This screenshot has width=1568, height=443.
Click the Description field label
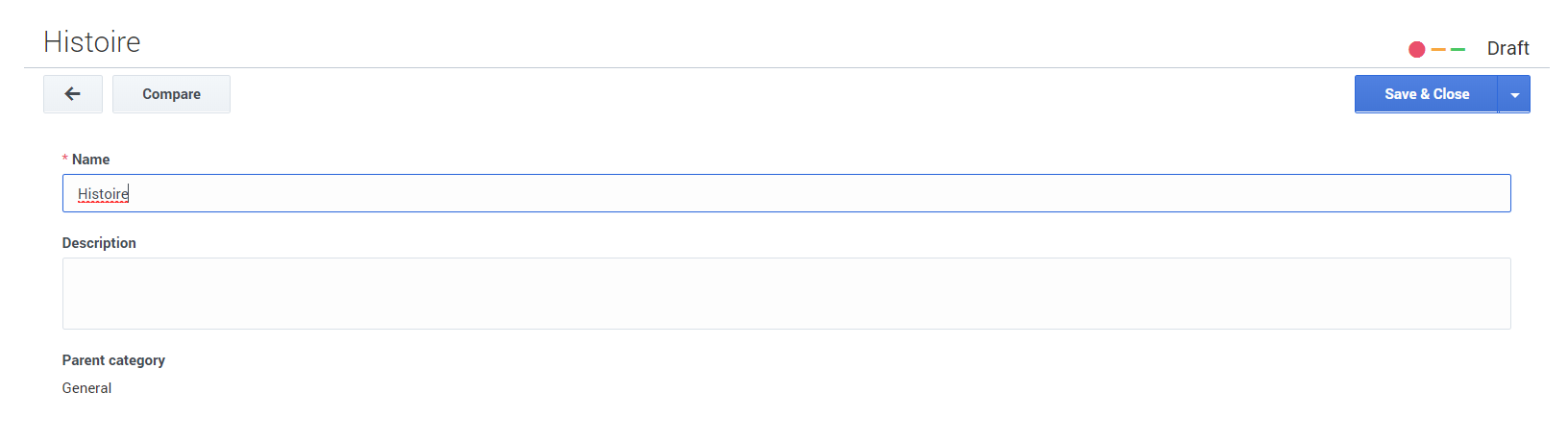pos(99,243)
